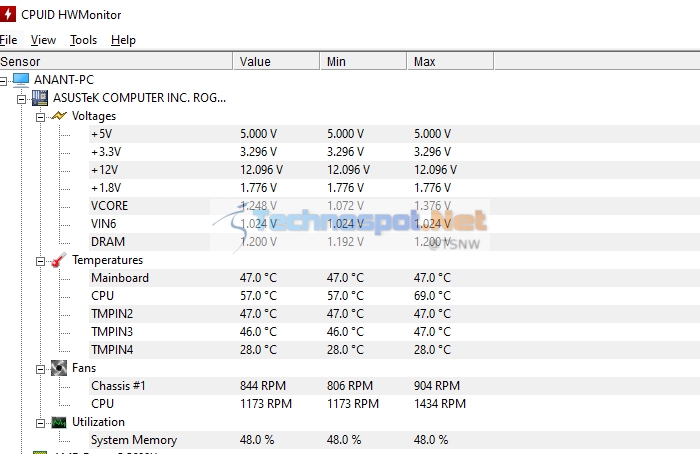700x454 pixels.
Task: Select the Utilization label
Action: [98, 422]
